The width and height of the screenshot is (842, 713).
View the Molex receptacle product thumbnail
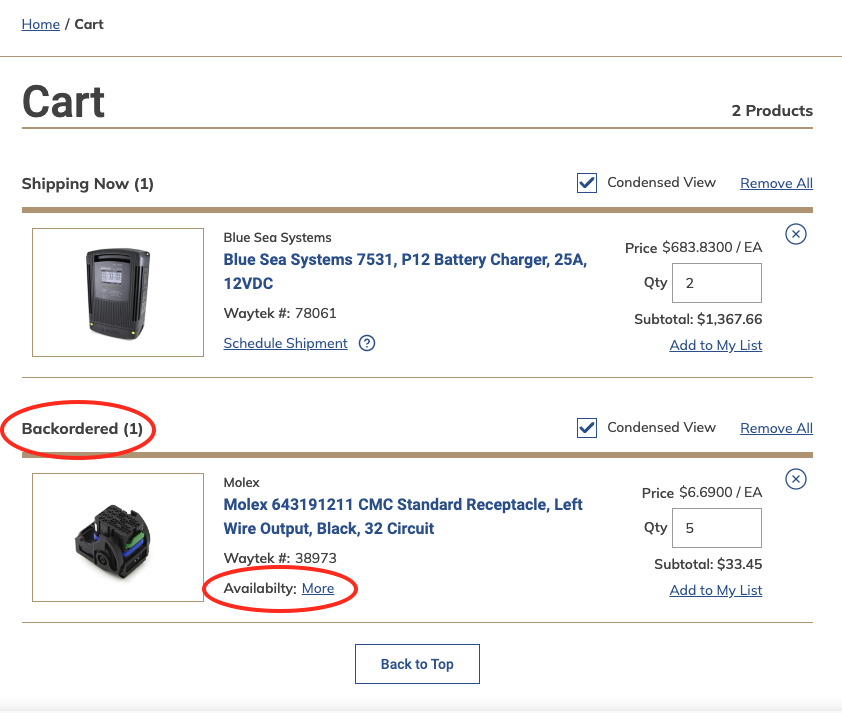117,537
